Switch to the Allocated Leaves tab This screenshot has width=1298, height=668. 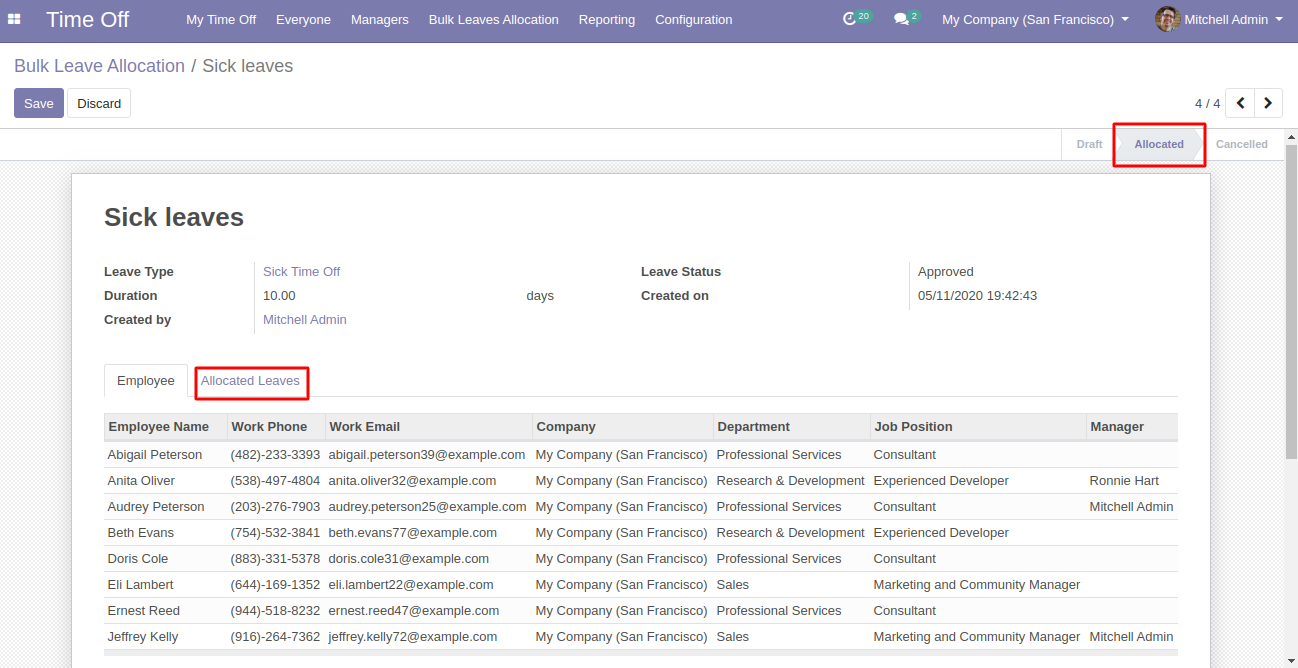[x=250, y=381]
